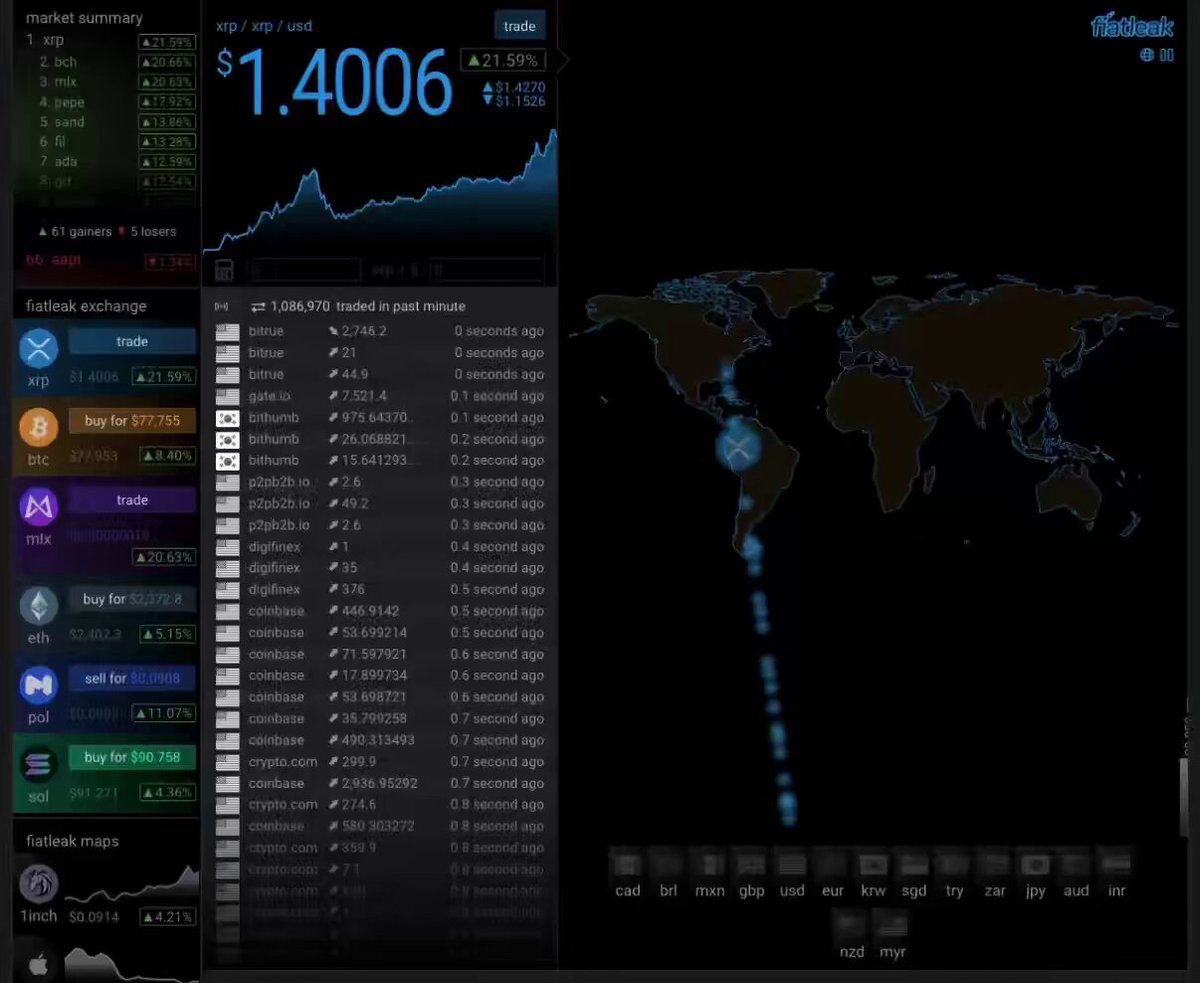
Task: Click the digifinex row with 376
Action: point(380,590)
